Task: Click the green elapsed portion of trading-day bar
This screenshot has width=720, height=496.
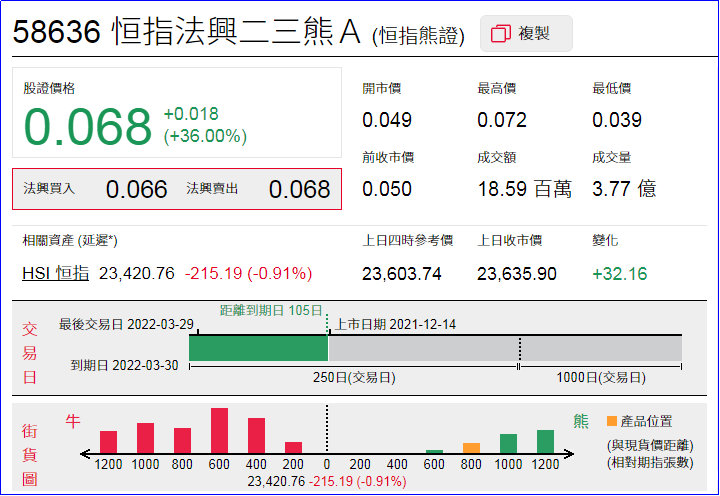Action: pos(258,348)
